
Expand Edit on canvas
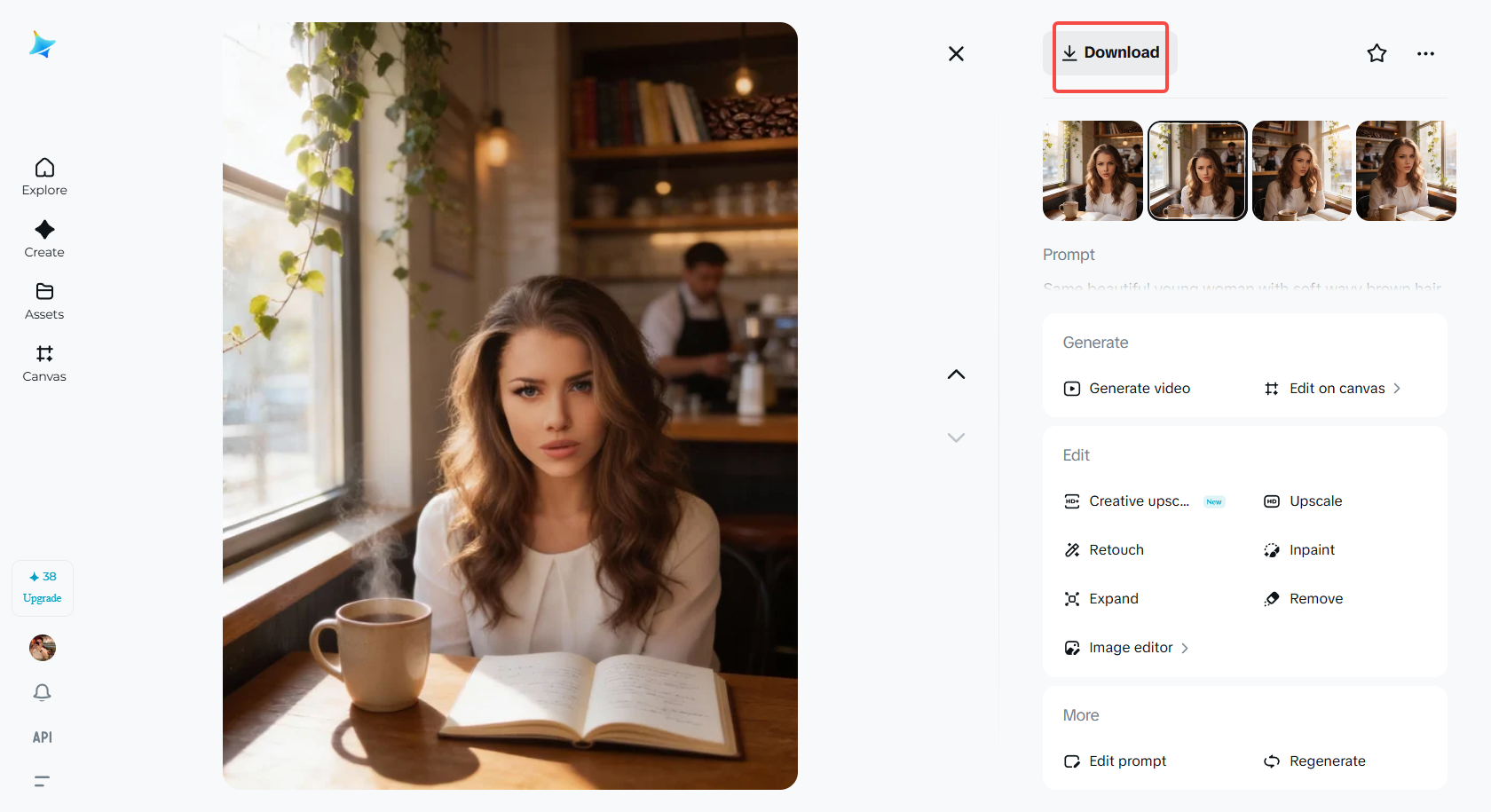pos(1337,388)
